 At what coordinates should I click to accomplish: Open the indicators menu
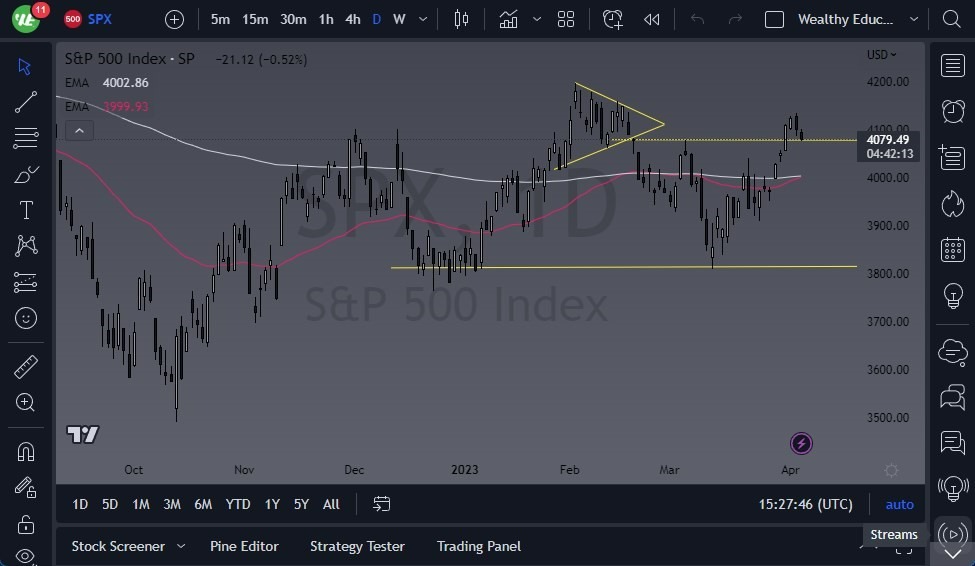pos(508,19)
